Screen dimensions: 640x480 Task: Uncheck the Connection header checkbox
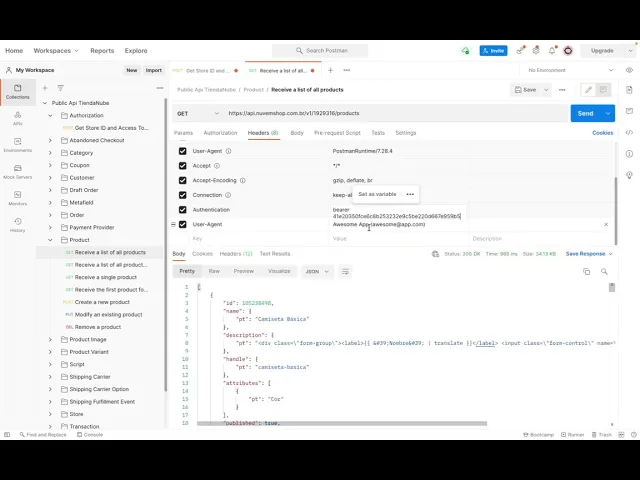[x=182, y=195]
